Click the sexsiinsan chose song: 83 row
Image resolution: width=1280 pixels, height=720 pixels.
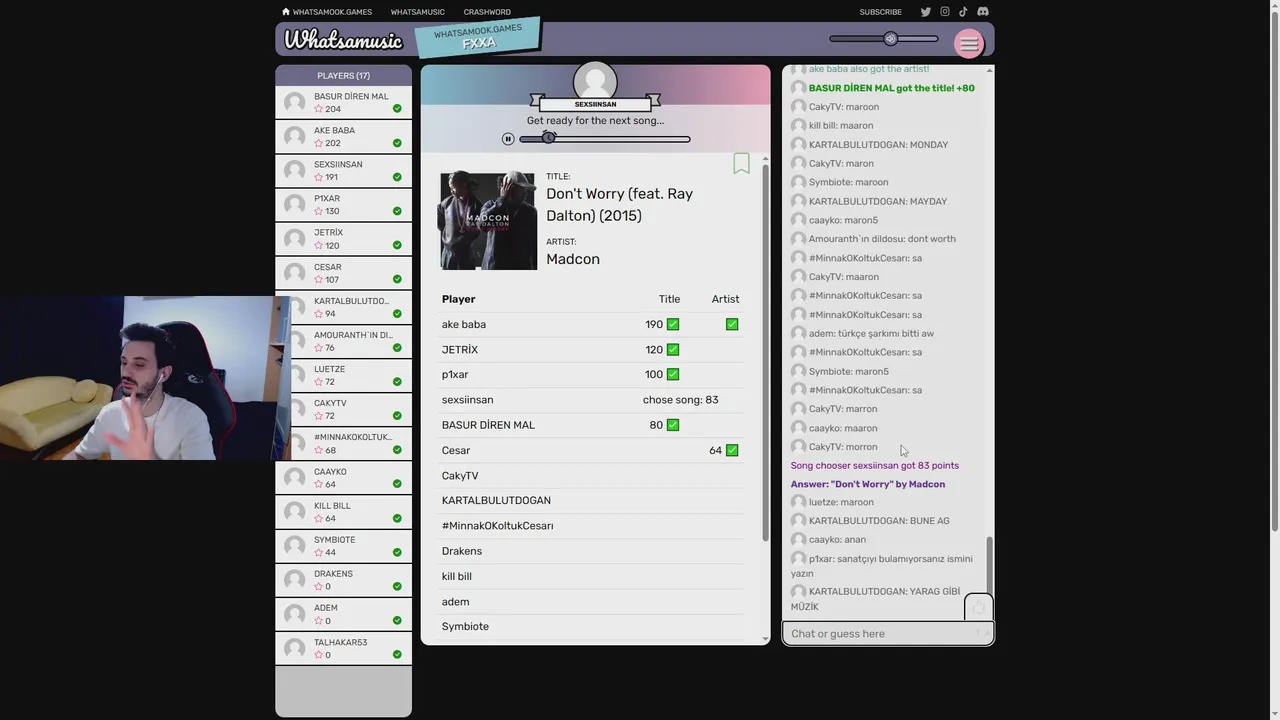click(590, 400)
